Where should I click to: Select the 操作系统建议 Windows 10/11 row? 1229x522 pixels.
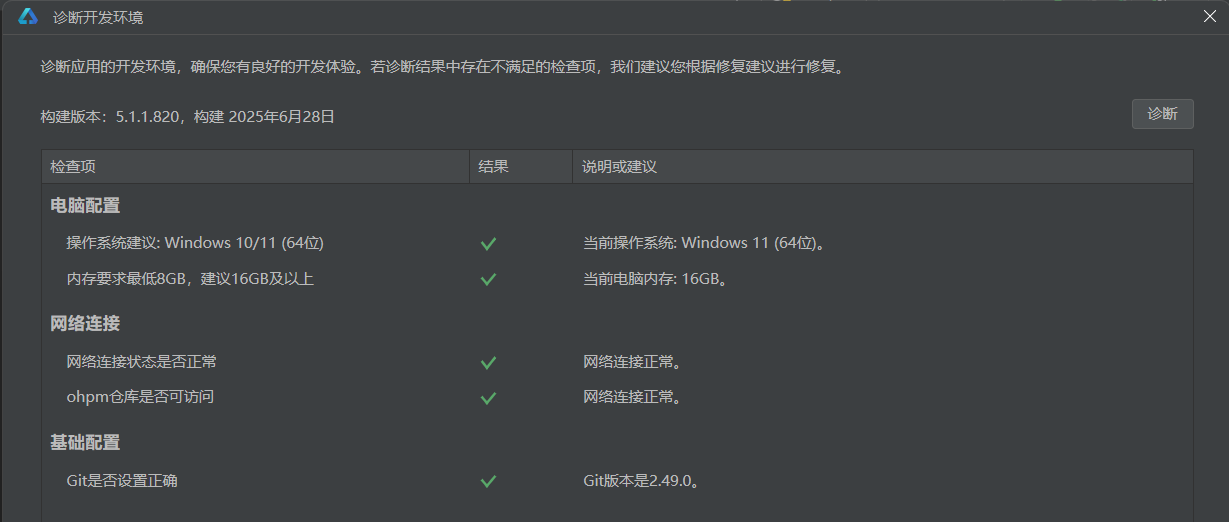tap(617, 243)
